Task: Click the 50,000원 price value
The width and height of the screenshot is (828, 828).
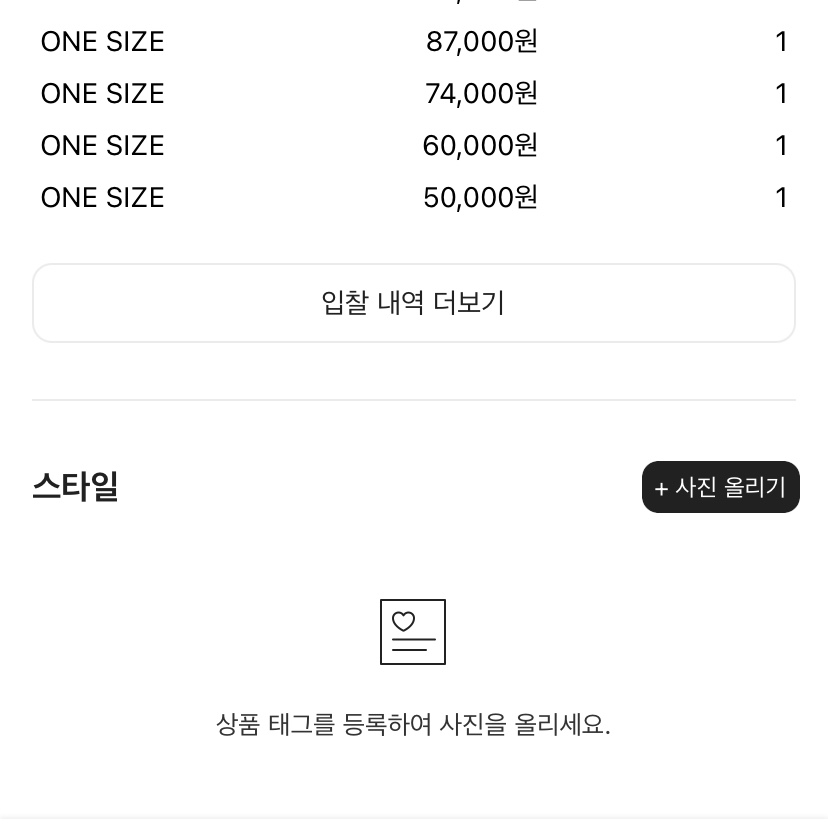Action: [x=480, y=197]
